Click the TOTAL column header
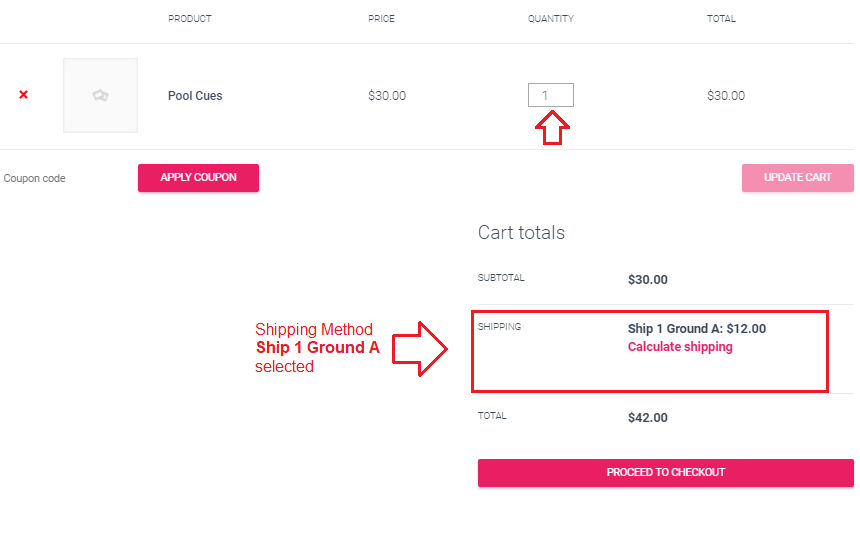 721,19
